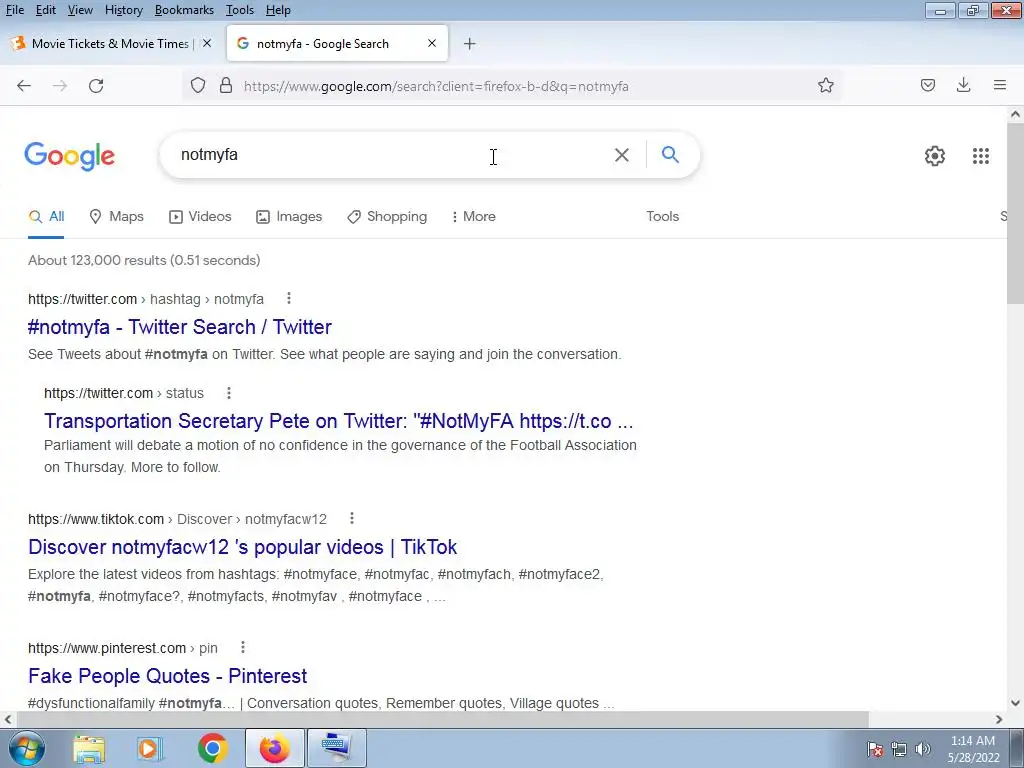Open Fake People Quotes Pinterest link

[167, 675]
